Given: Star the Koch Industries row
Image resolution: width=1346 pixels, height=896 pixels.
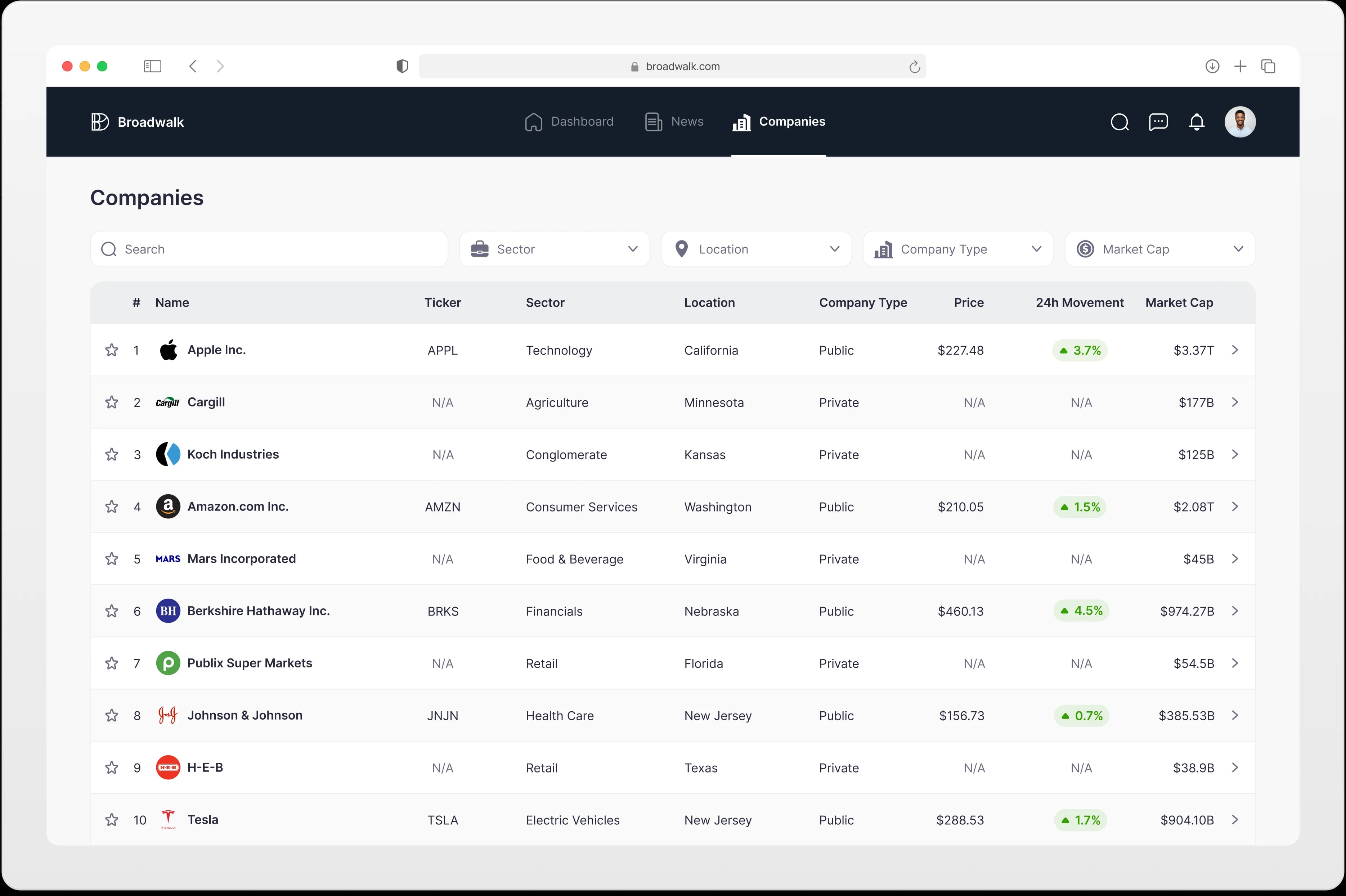Looking at the screenshot, I should [112, 455].
